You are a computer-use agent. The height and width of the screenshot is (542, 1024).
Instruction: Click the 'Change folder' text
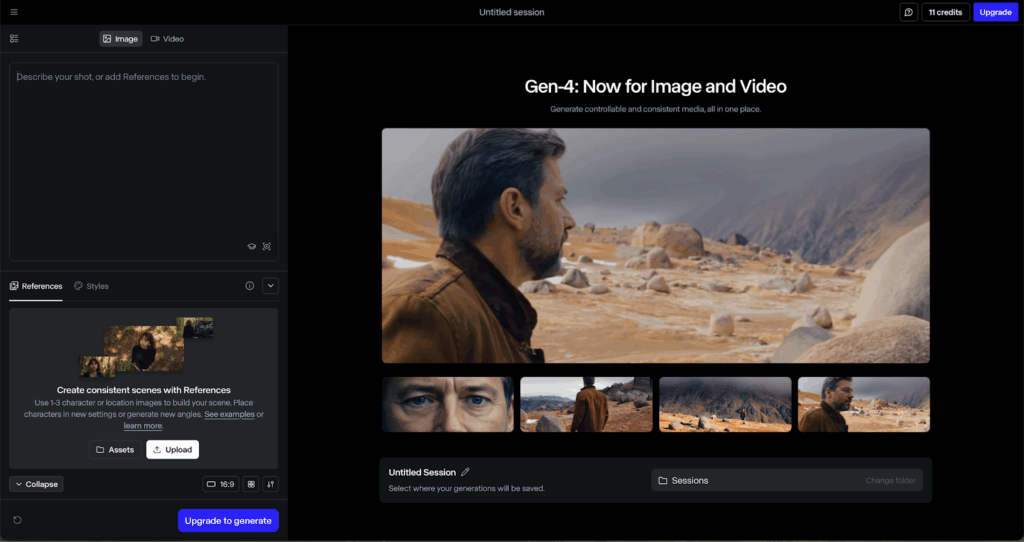click(x=891, y=481)
